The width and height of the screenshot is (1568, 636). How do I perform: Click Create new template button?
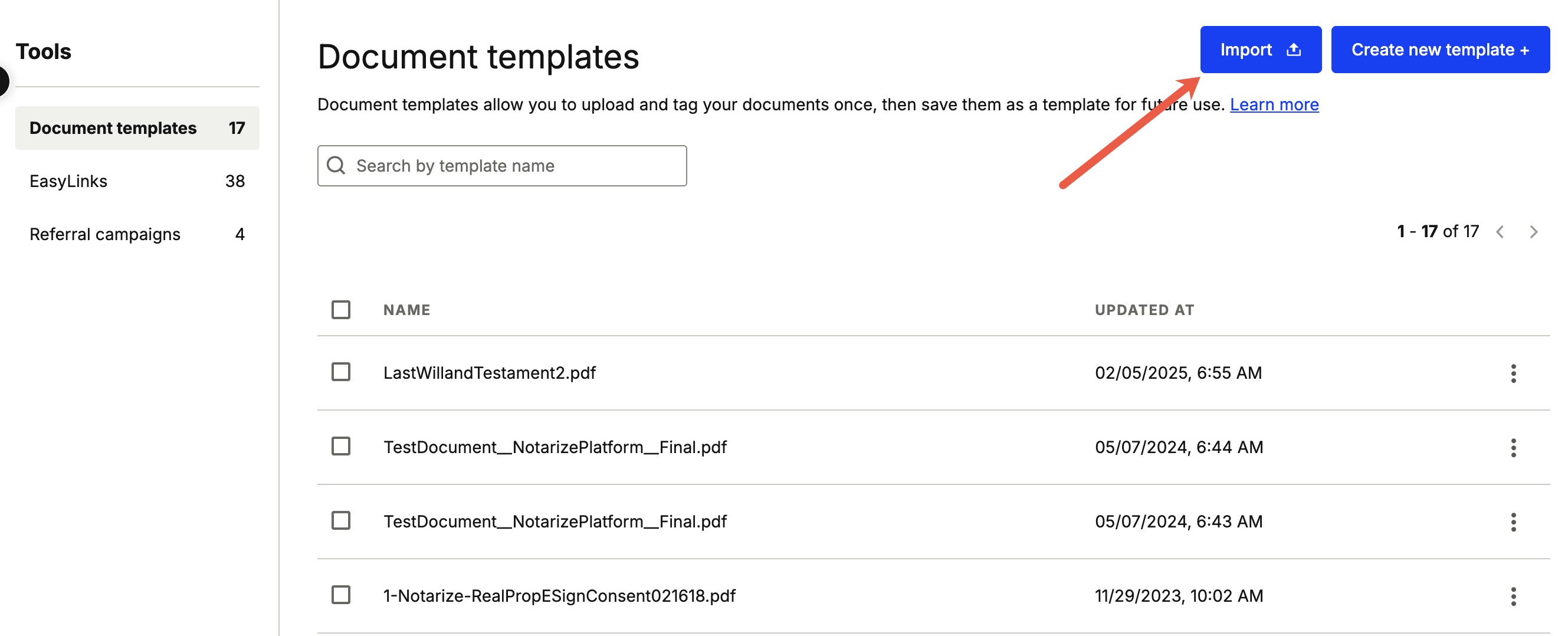[1439, 50]
